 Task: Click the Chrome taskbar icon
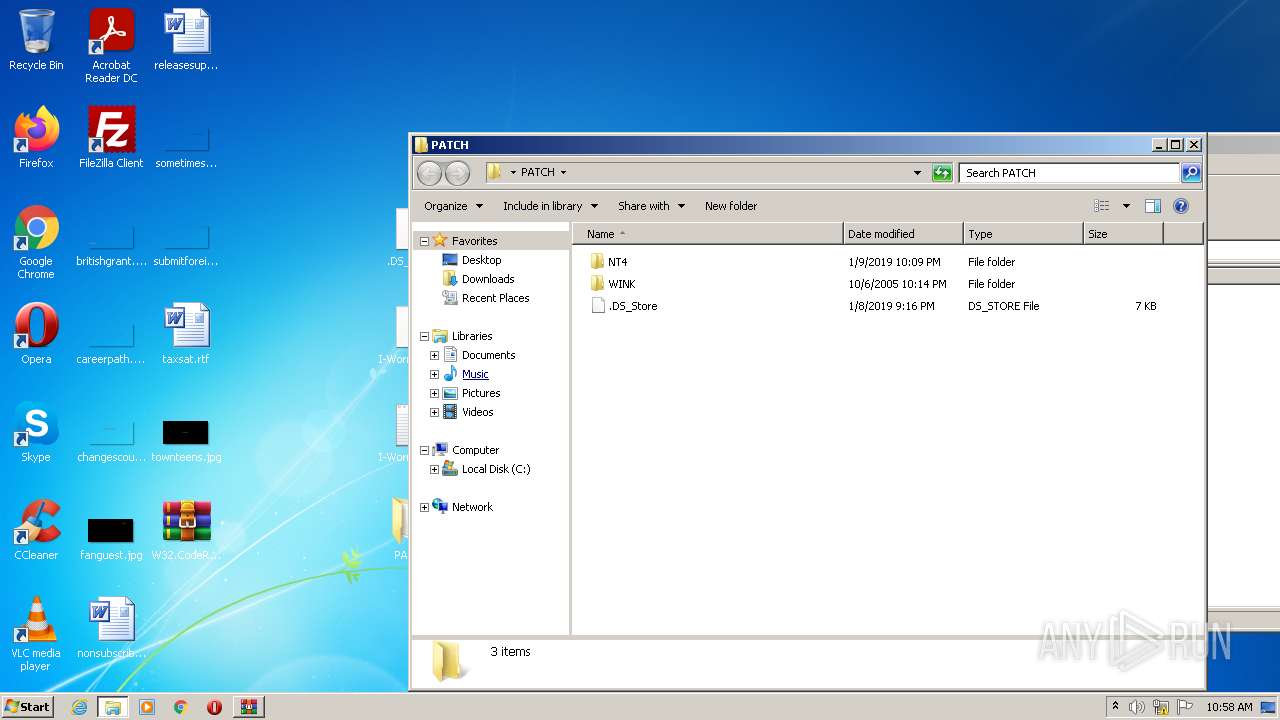[180, 707]
